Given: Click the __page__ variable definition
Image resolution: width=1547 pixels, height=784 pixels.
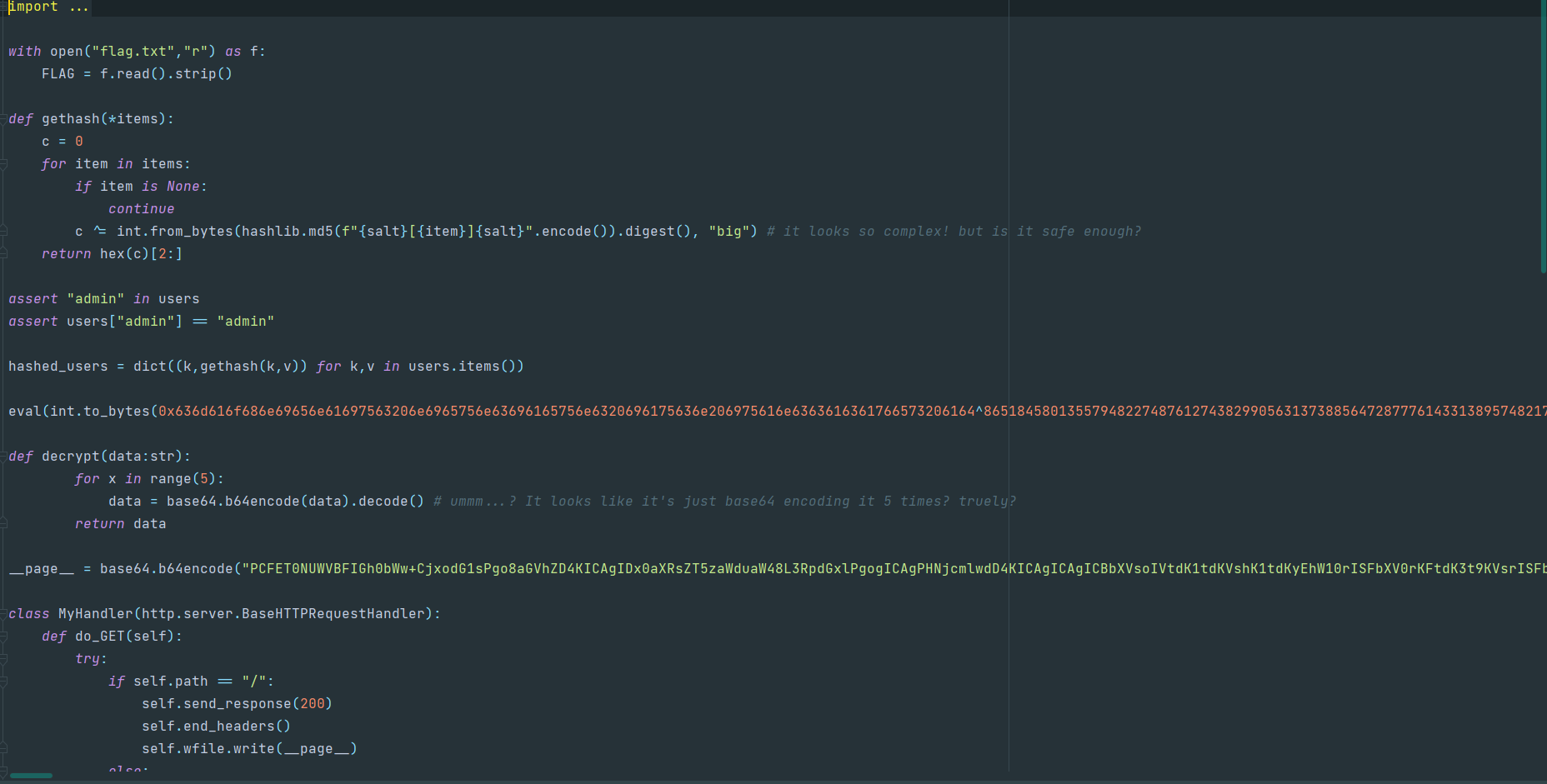Looking at the screenshot, I should click(x=41, y=569).
